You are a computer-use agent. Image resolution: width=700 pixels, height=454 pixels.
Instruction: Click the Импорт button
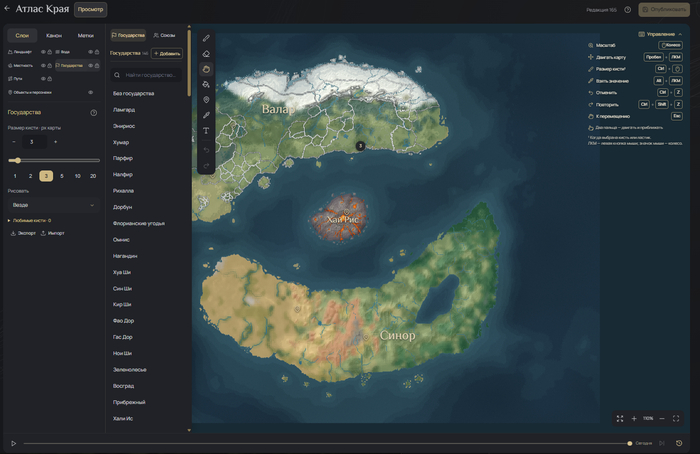(53, 233)
